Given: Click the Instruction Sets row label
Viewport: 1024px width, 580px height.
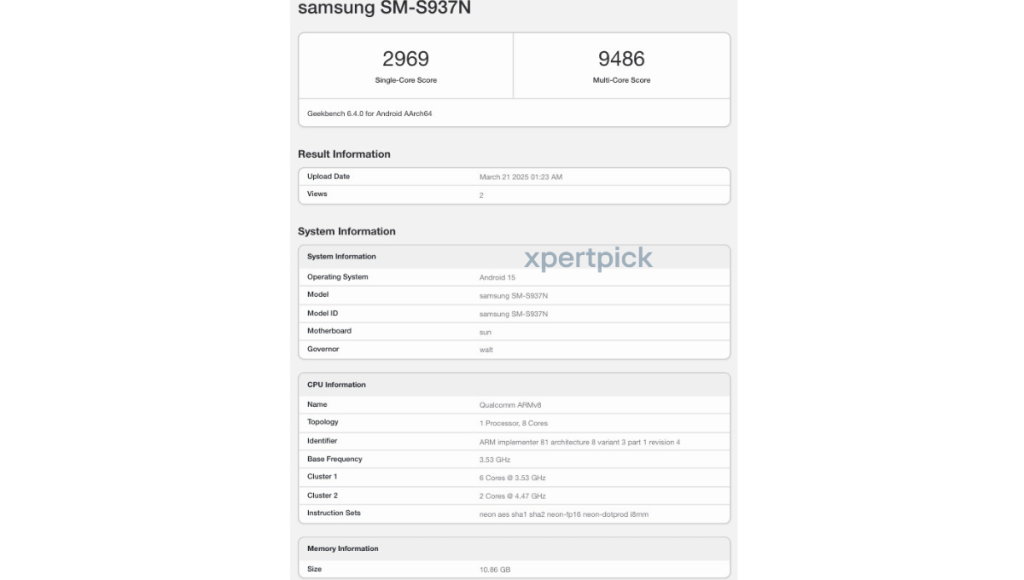Looking at the screenshot, I should pyautogui.click(x=334, y=513).
